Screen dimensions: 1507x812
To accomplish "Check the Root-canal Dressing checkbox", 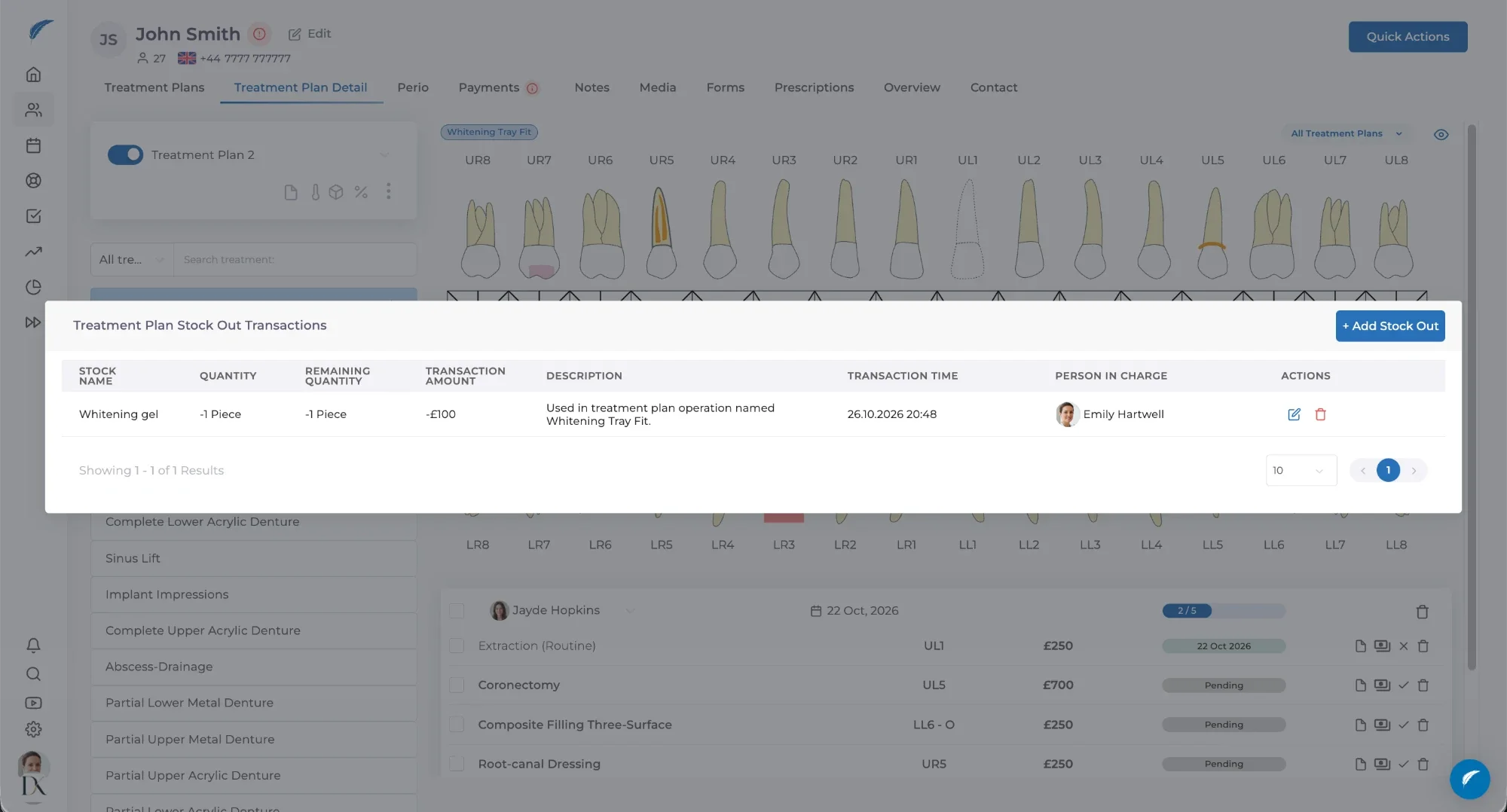I will point(457,764).
